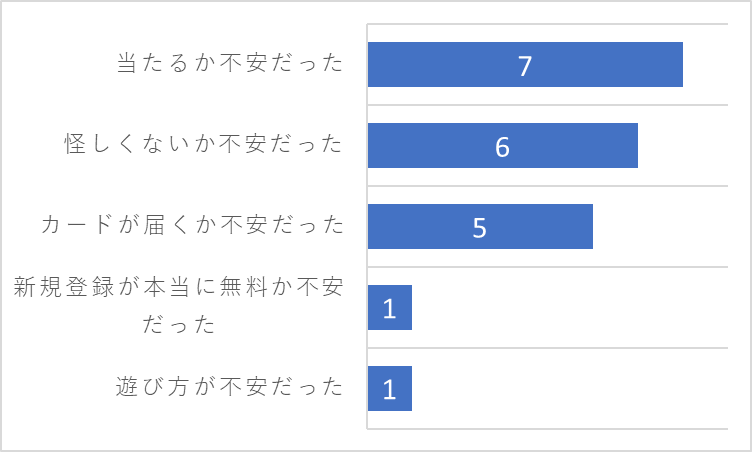Image resolution: width=752 pixels, height=452 pixels.
Task: Select the top horizontal gridline
Action: pyautogui.click(x=548, y=24)
